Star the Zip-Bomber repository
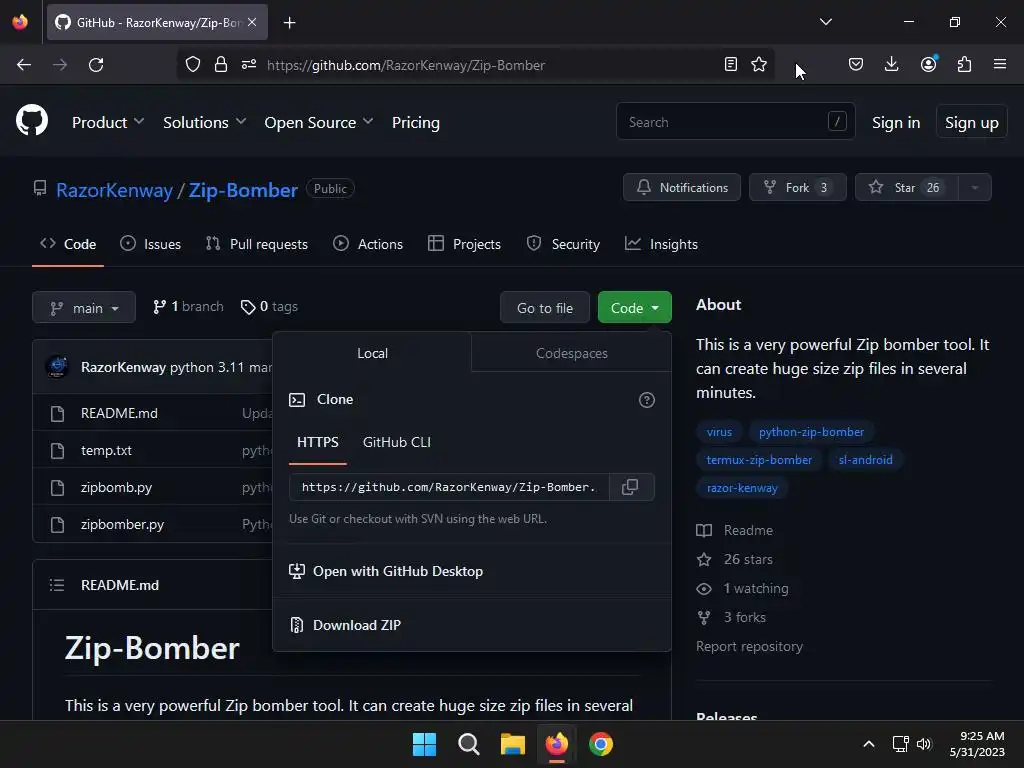Image resolution: width=1024 pixels, height=768 pixels. tap(906, 187)
